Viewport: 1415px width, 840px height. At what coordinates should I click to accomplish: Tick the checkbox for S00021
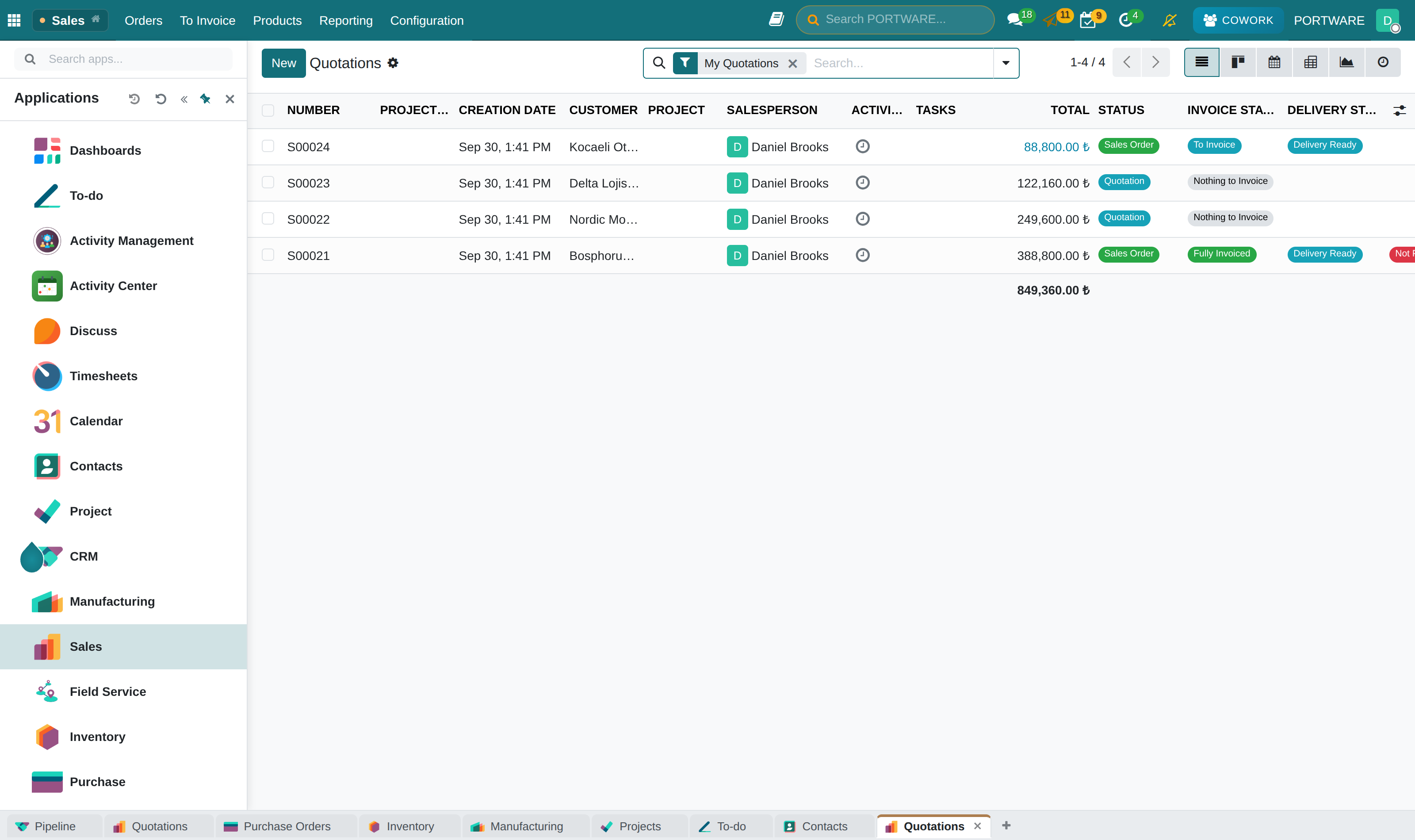pyautogui.click(x=268, y=255)
